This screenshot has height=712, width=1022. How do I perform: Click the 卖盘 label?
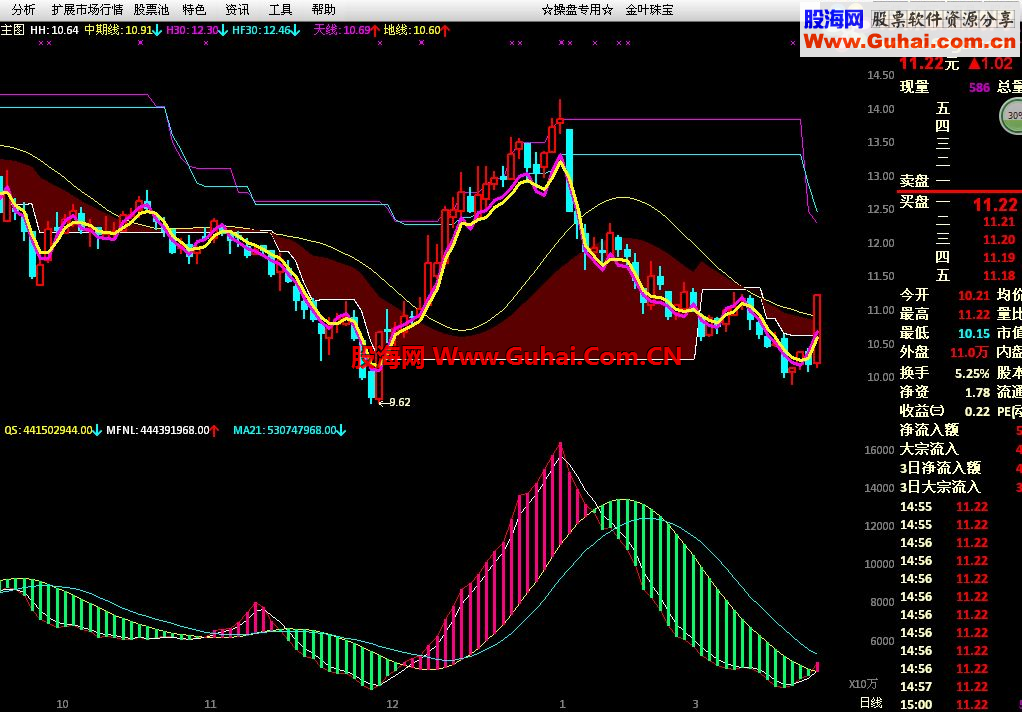point(914,181)
